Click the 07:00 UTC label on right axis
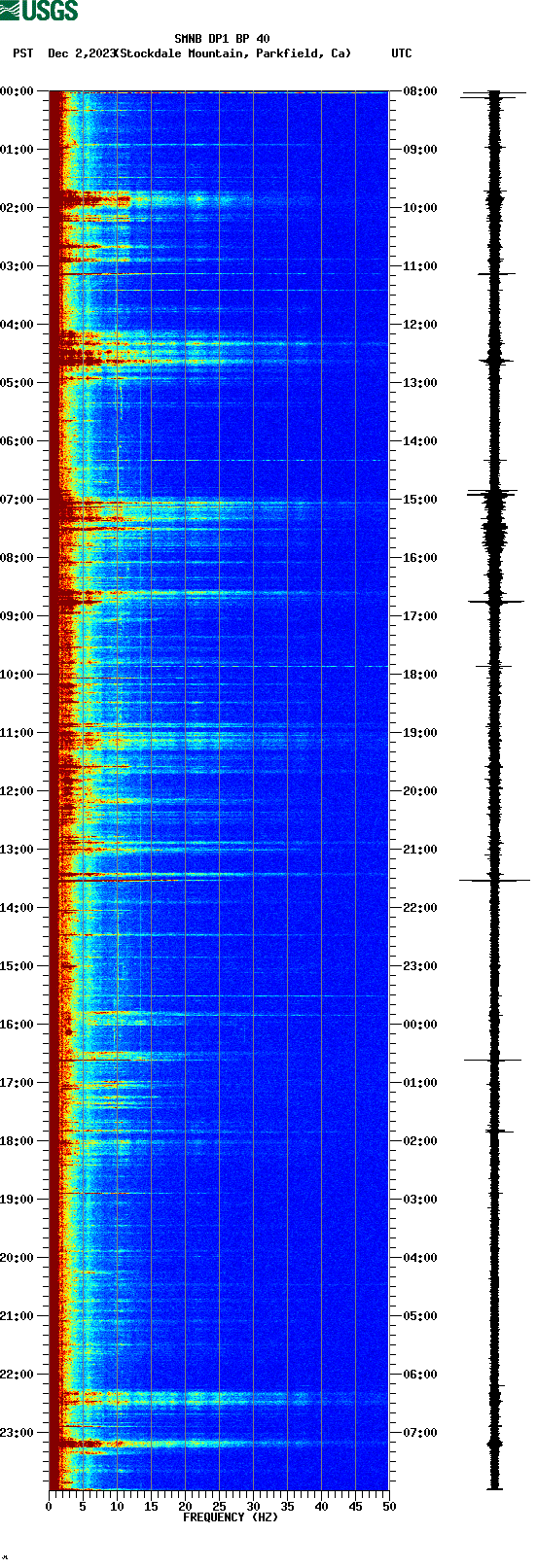The image size is (537, 1568). (x=420, y=1433)
